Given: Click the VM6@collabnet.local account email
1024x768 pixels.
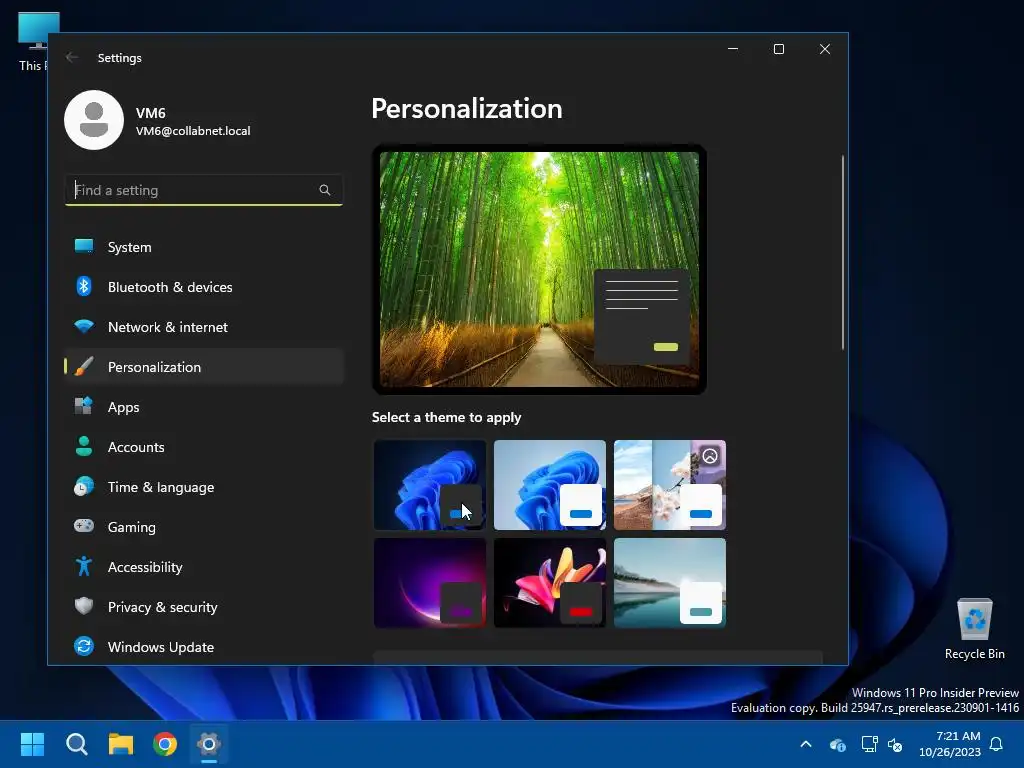Looking at the screenshot, I should tap(193, 131).
